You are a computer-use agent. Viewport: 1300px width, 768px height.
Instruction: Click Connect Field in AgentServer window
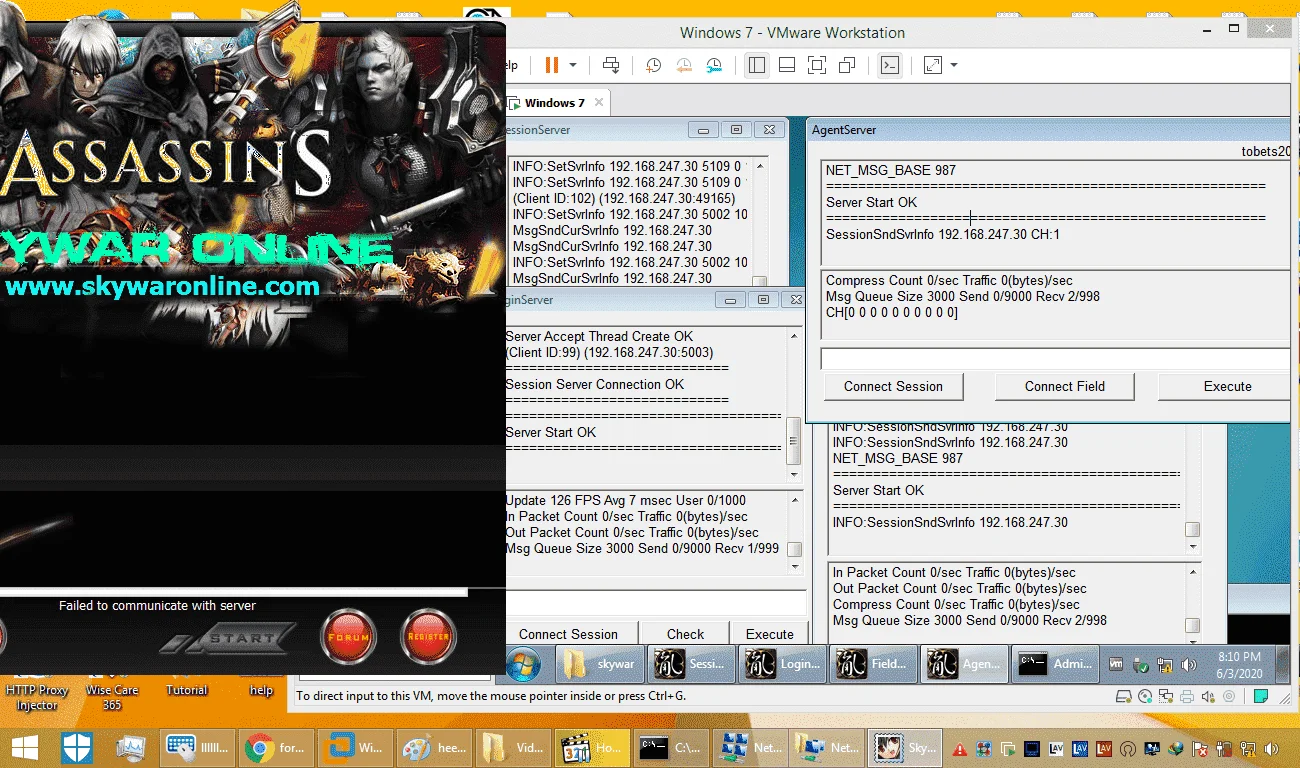point(1064,386)
